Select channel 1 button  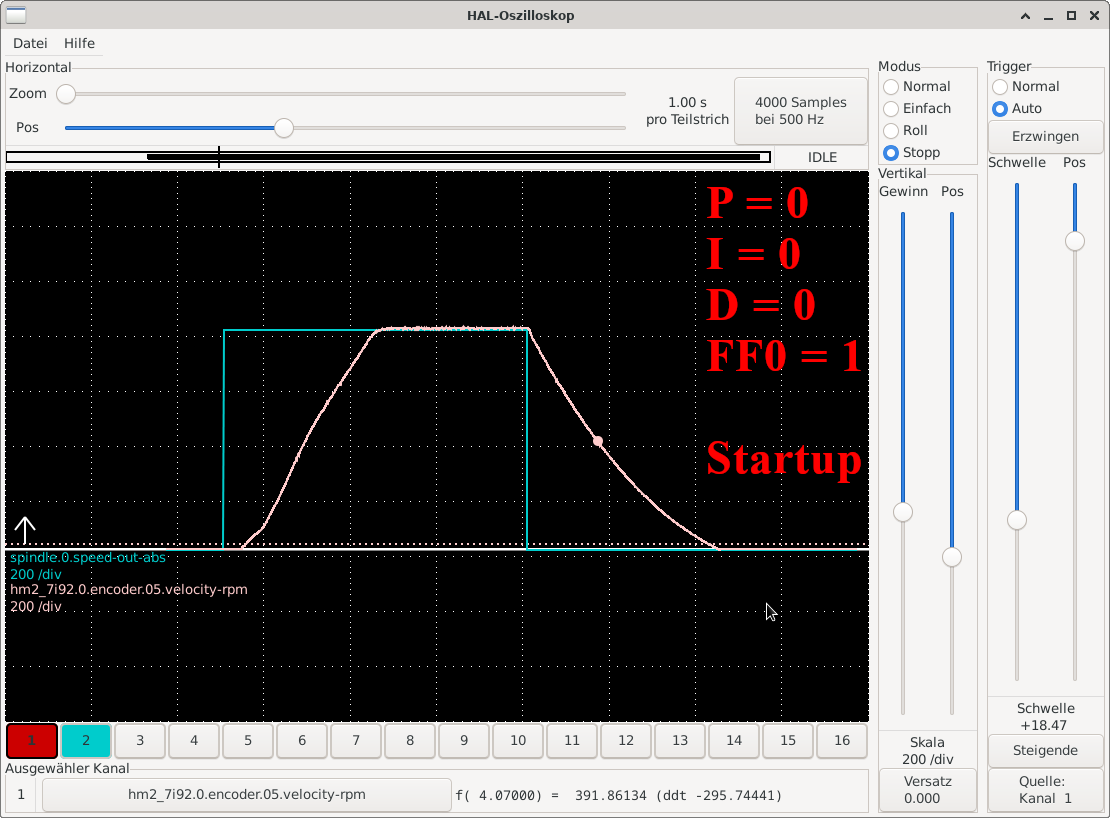click(32, 740)
